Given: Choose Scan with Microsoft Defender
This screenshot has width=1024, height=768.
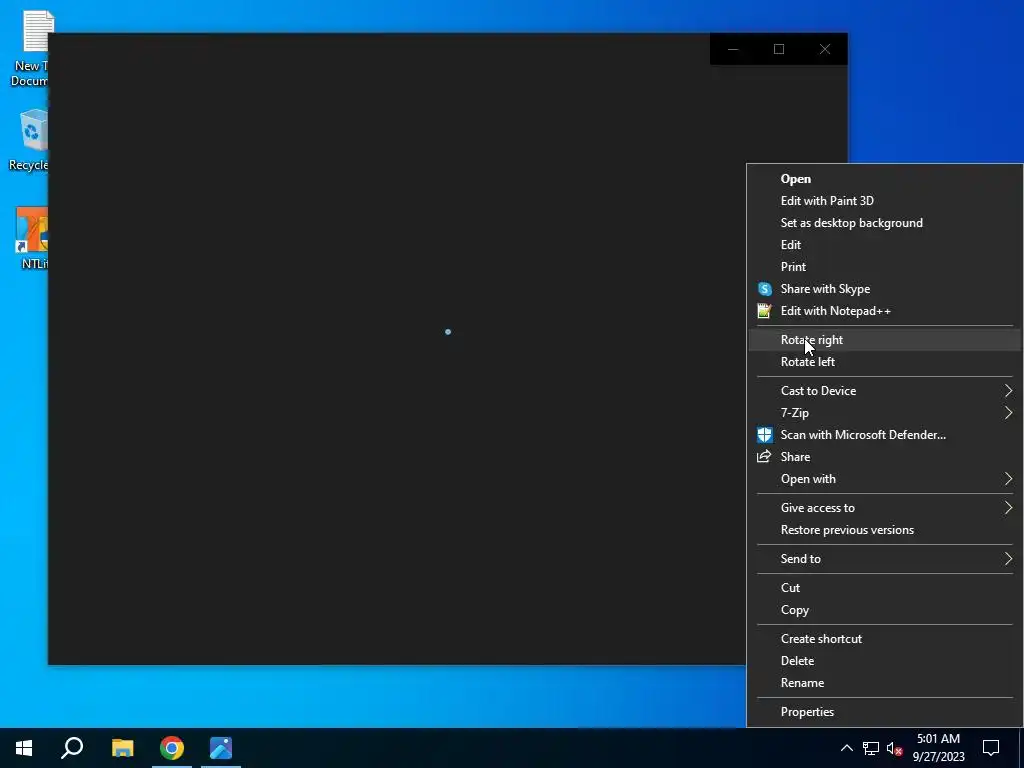Looking at the screenshot, I should (x=885, y=435).
